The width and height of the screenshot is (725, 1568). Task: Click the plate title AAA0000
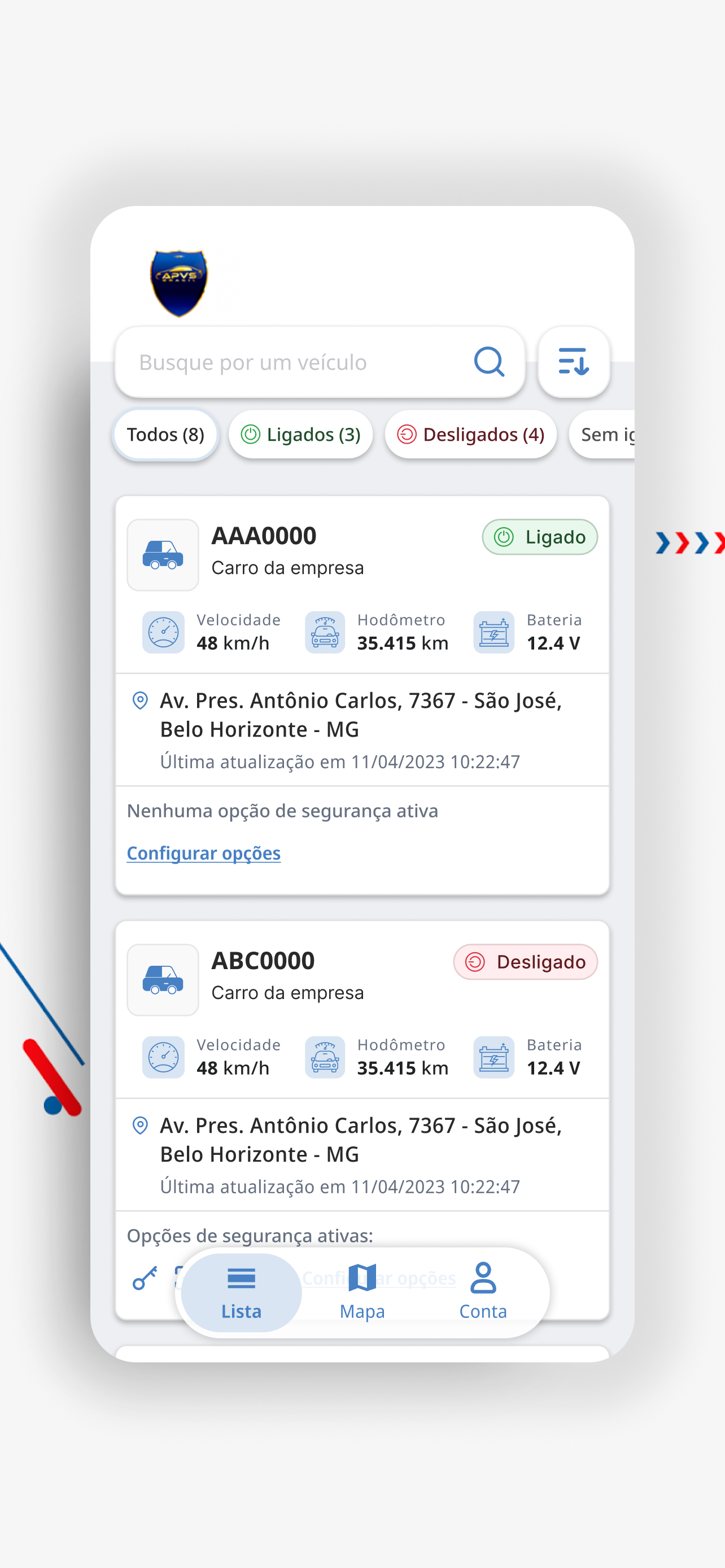pyautogui.click(x=264, y=536)
